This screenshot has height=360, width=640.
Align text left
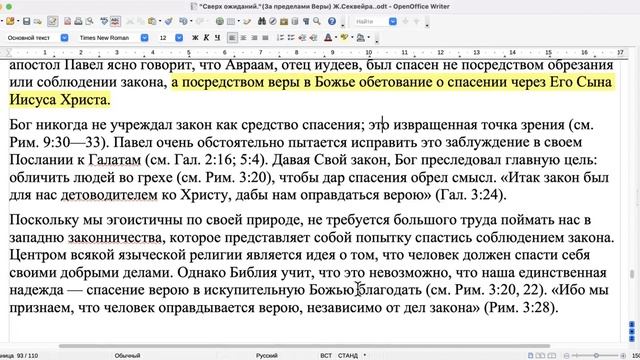coord(232,38)
